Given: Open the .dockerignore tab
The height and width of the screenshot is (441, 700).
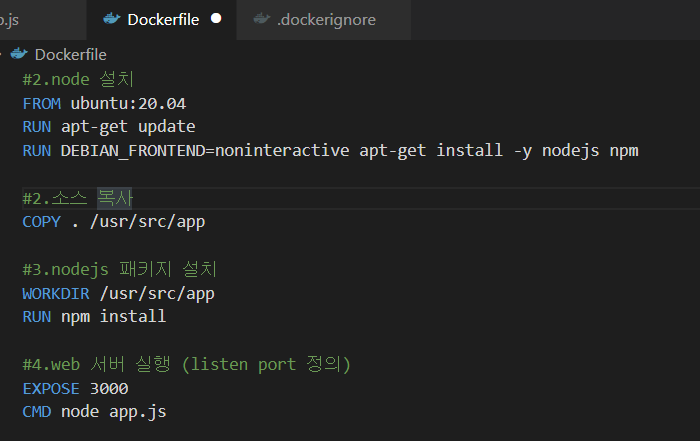Looking at the screenshot, I should tap(324, 20).
